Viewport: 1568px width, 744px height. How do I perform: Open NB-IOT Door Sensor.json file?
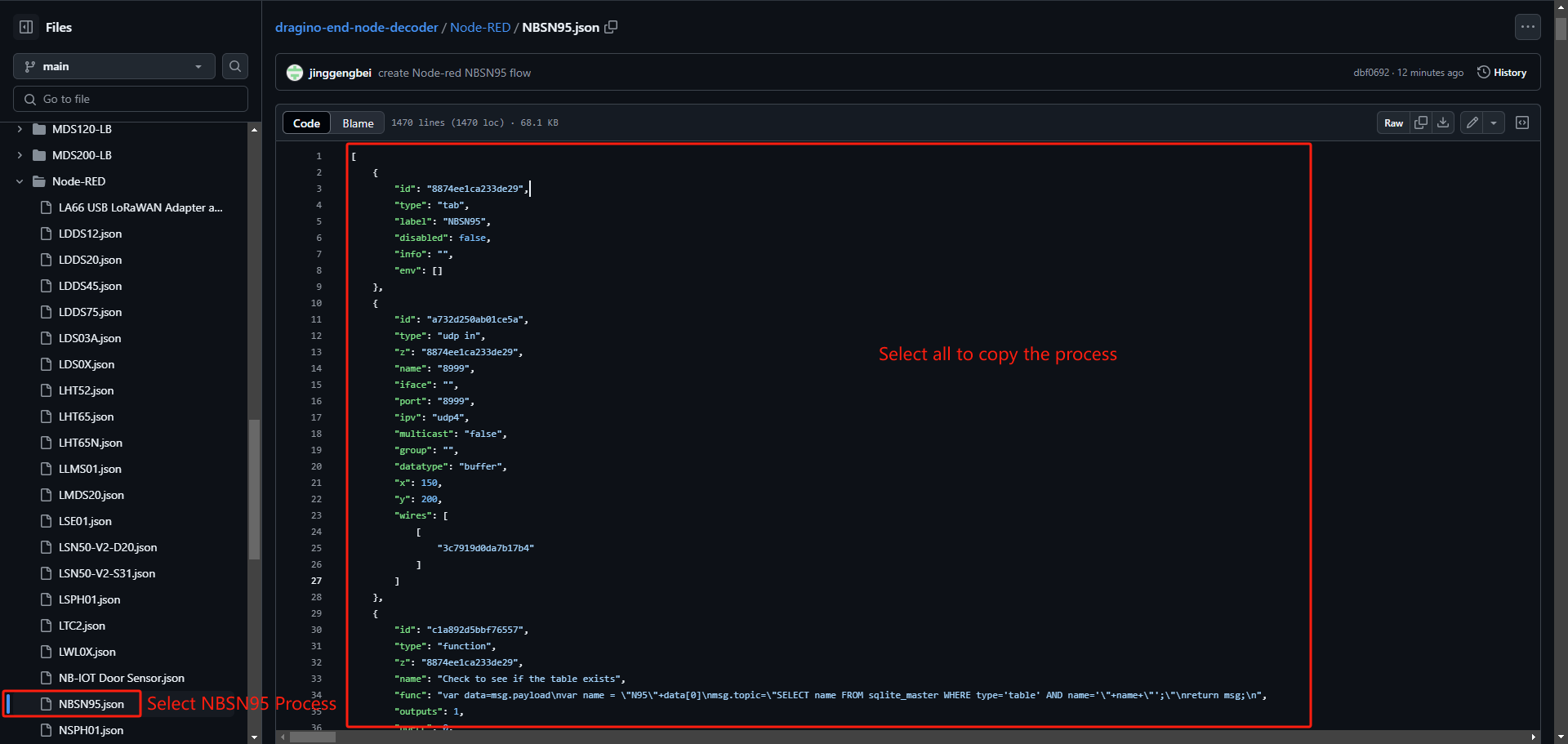[x=122, y=678]
